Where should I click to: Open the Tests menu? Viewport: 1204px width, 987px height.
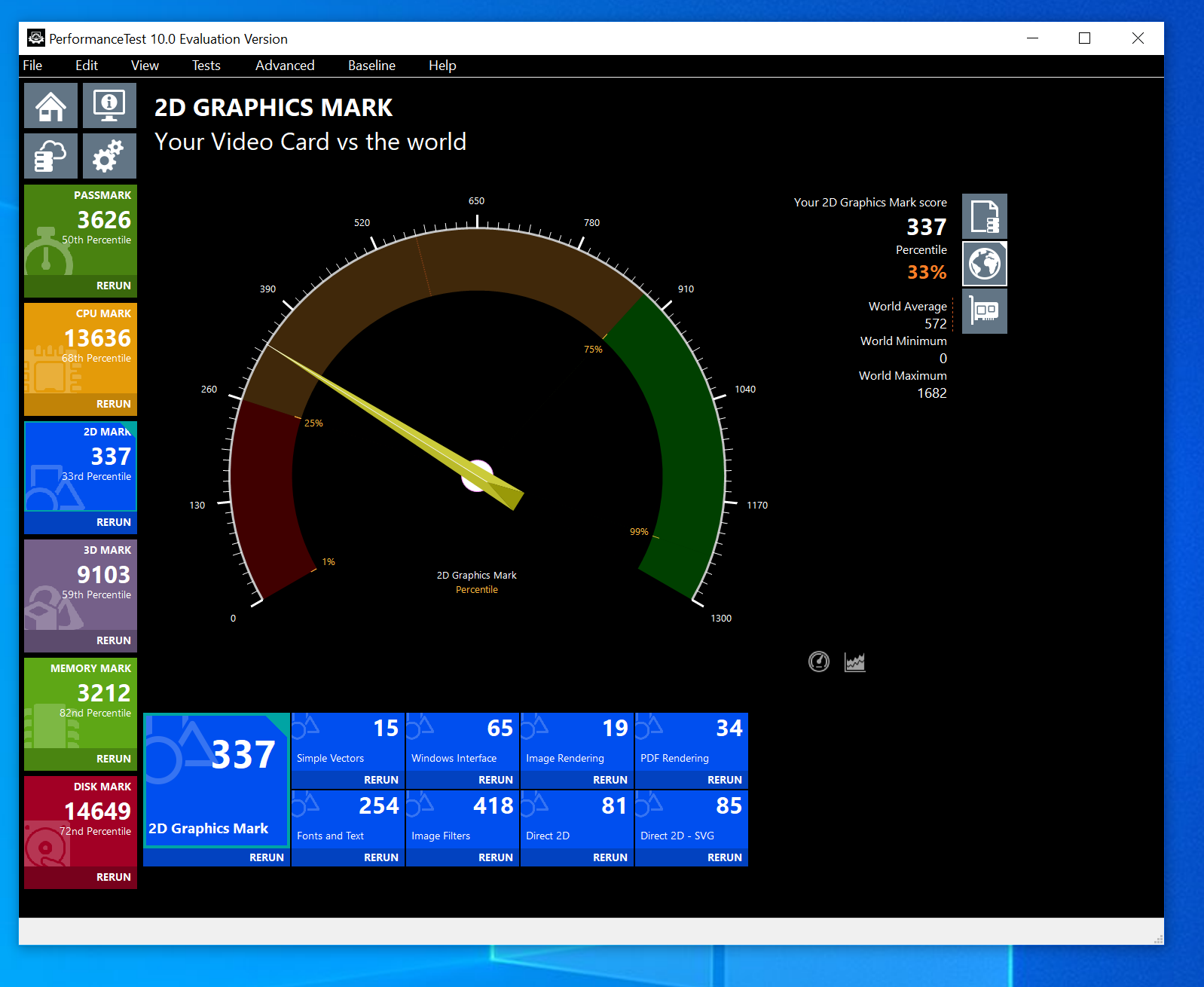pyautogui.click(x=206, y=66)
